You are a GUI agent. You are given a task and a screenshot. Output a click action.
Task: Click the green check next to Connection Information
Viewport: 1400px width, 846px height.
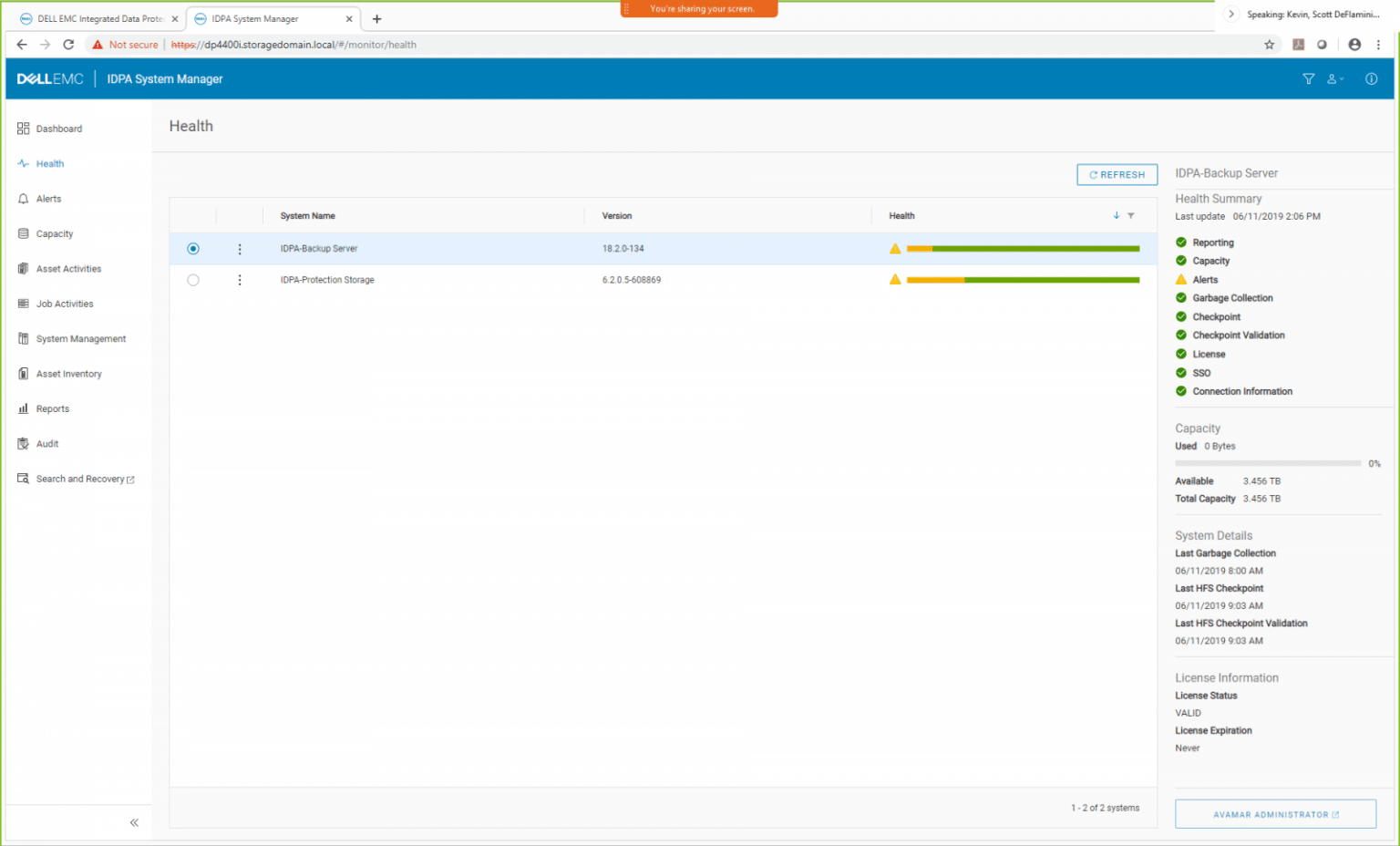(x=1181, y=391)
